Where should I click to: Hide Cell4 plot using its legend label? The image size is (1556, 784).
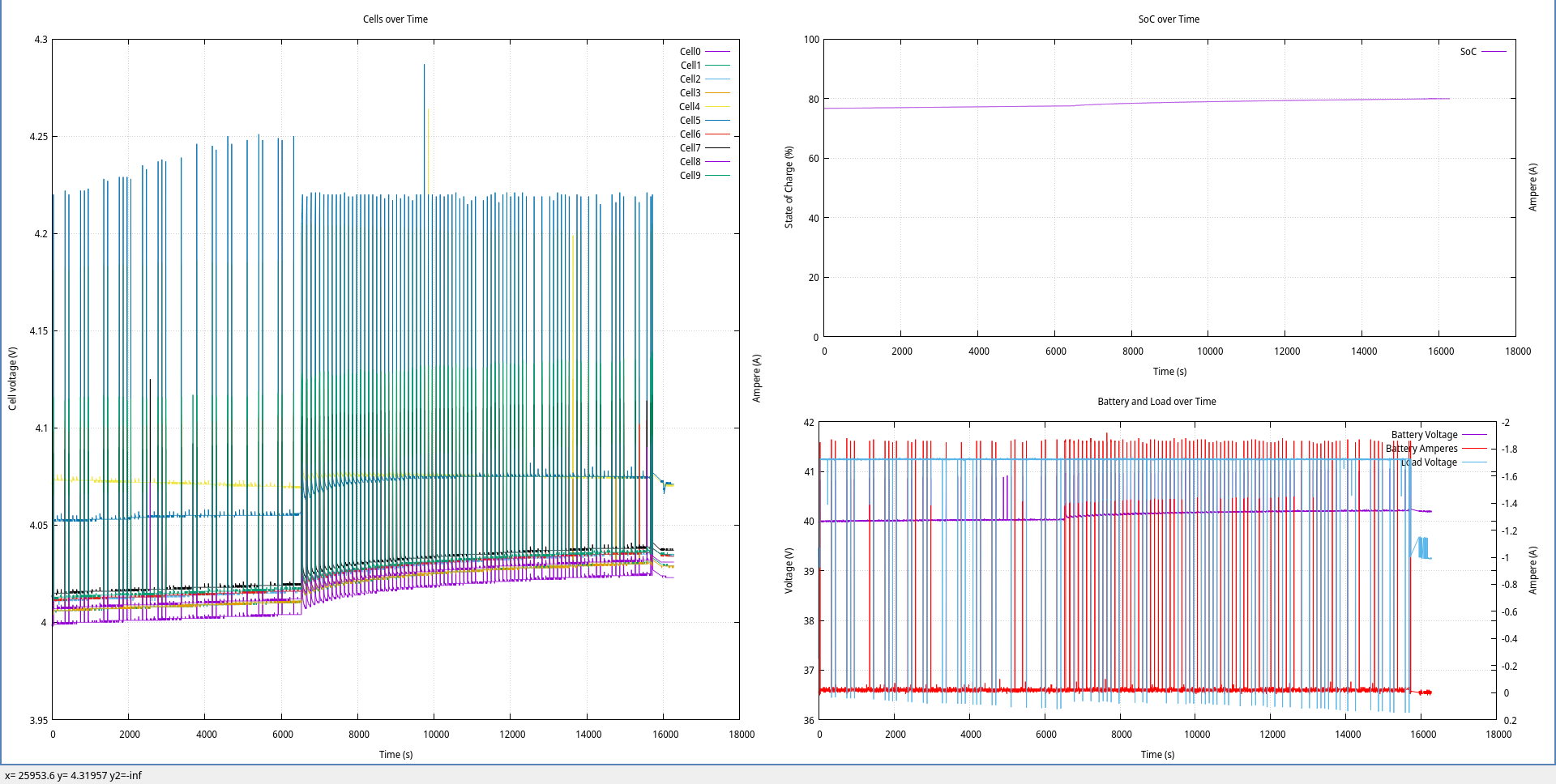tap(690, 106)
